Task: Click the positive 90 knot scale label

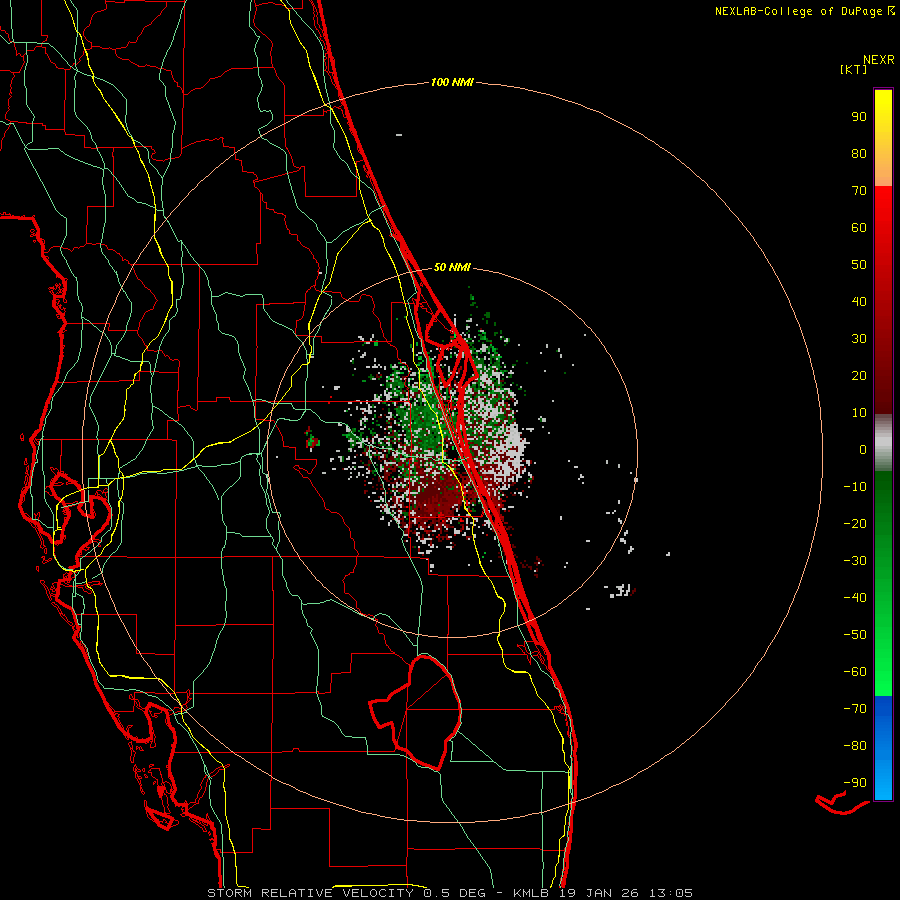Action: coord(859,117)
